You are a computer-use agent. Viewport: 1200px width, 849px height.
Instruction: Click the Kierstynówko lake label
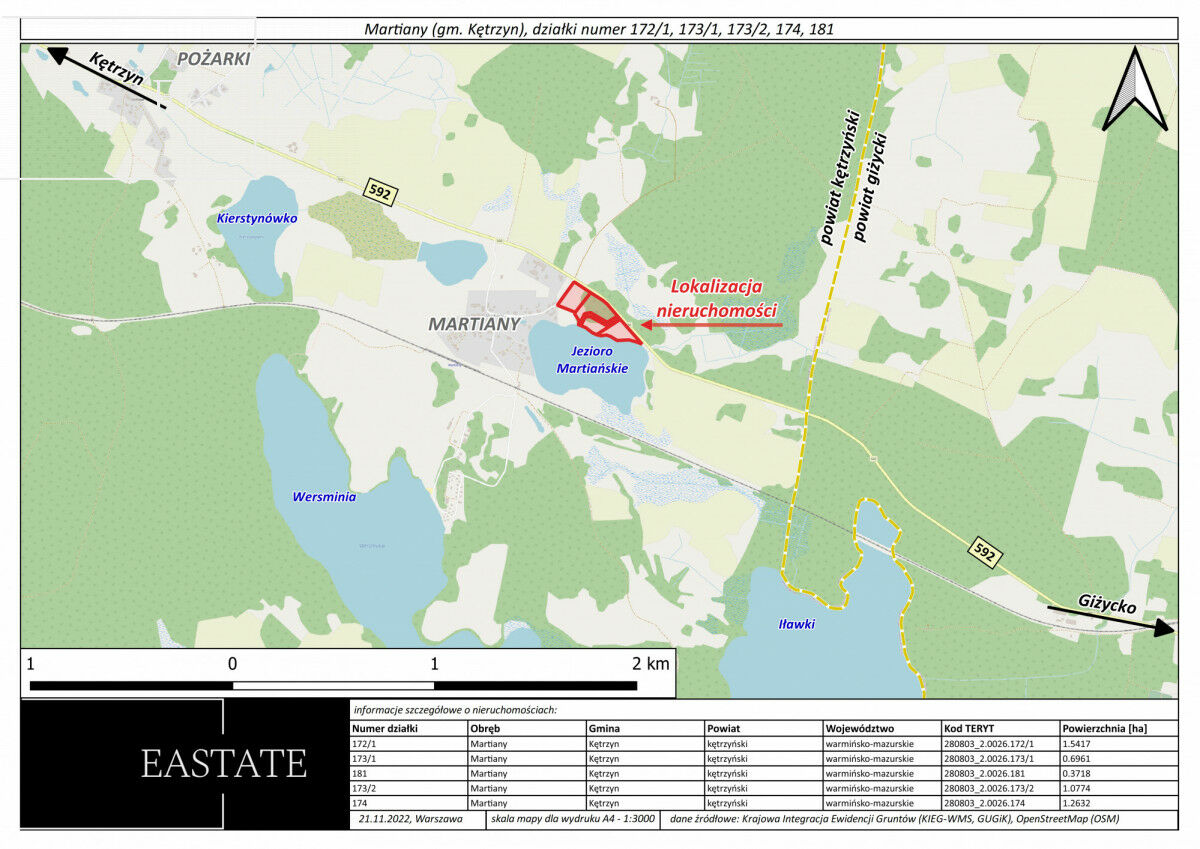pos(257,217)
